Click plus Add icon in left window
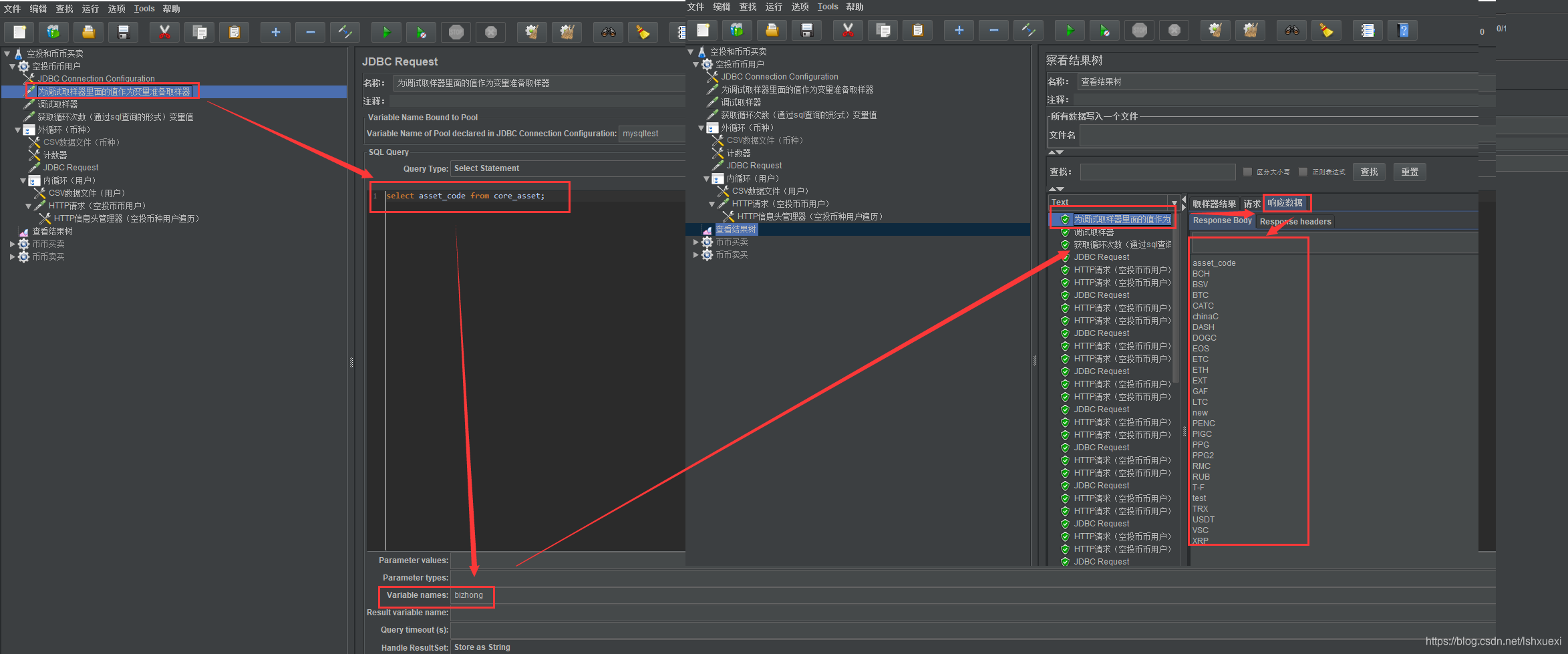The image size is (1568, 654). 275,32
